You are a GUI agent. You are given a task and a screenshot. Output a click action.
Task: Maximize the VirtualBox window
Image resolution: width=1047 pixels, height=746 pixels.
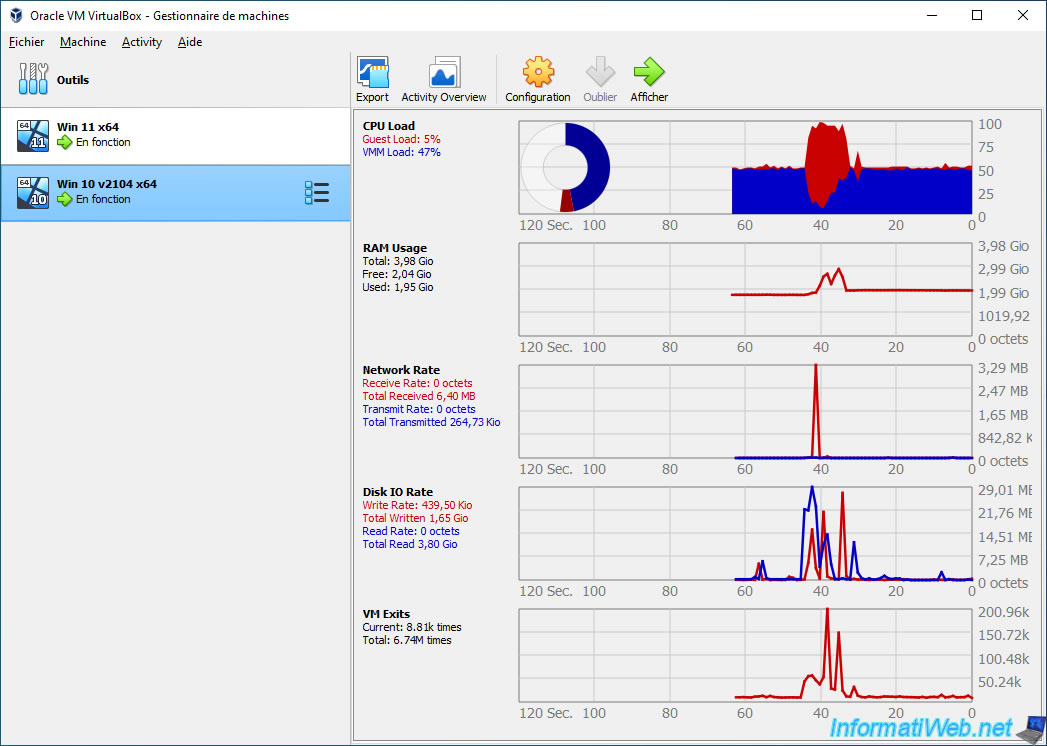977,15
